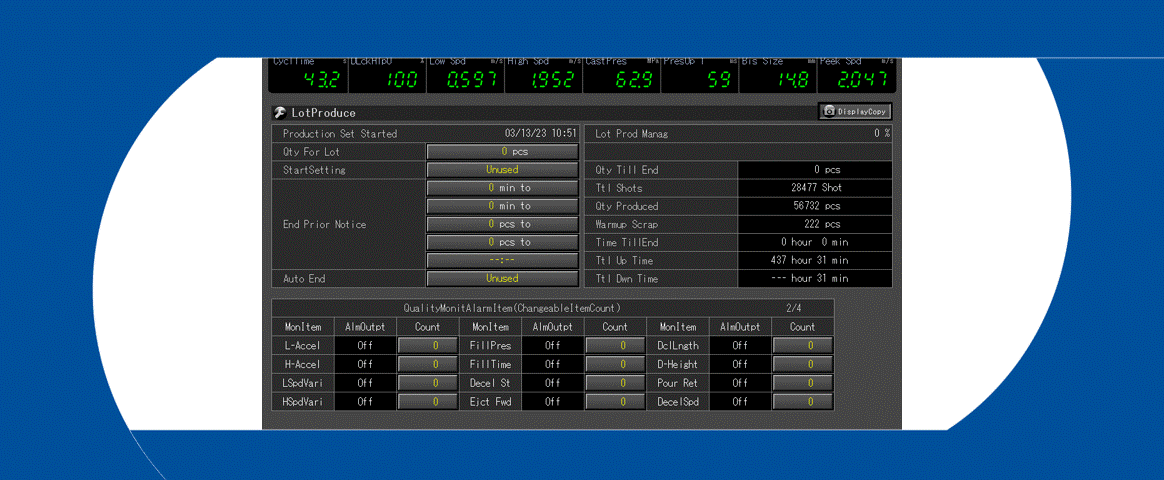Click the FillPres AlmOutpt Off cell
This screenshot has width=1164, height=480.
(x=552, y=345)
